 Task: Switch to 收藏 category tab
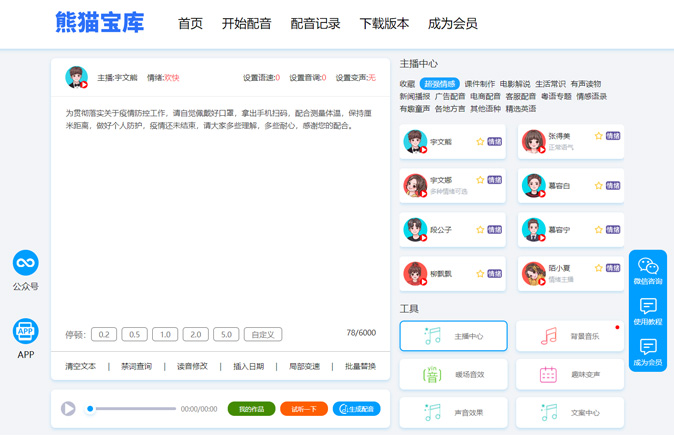[407, 84]
